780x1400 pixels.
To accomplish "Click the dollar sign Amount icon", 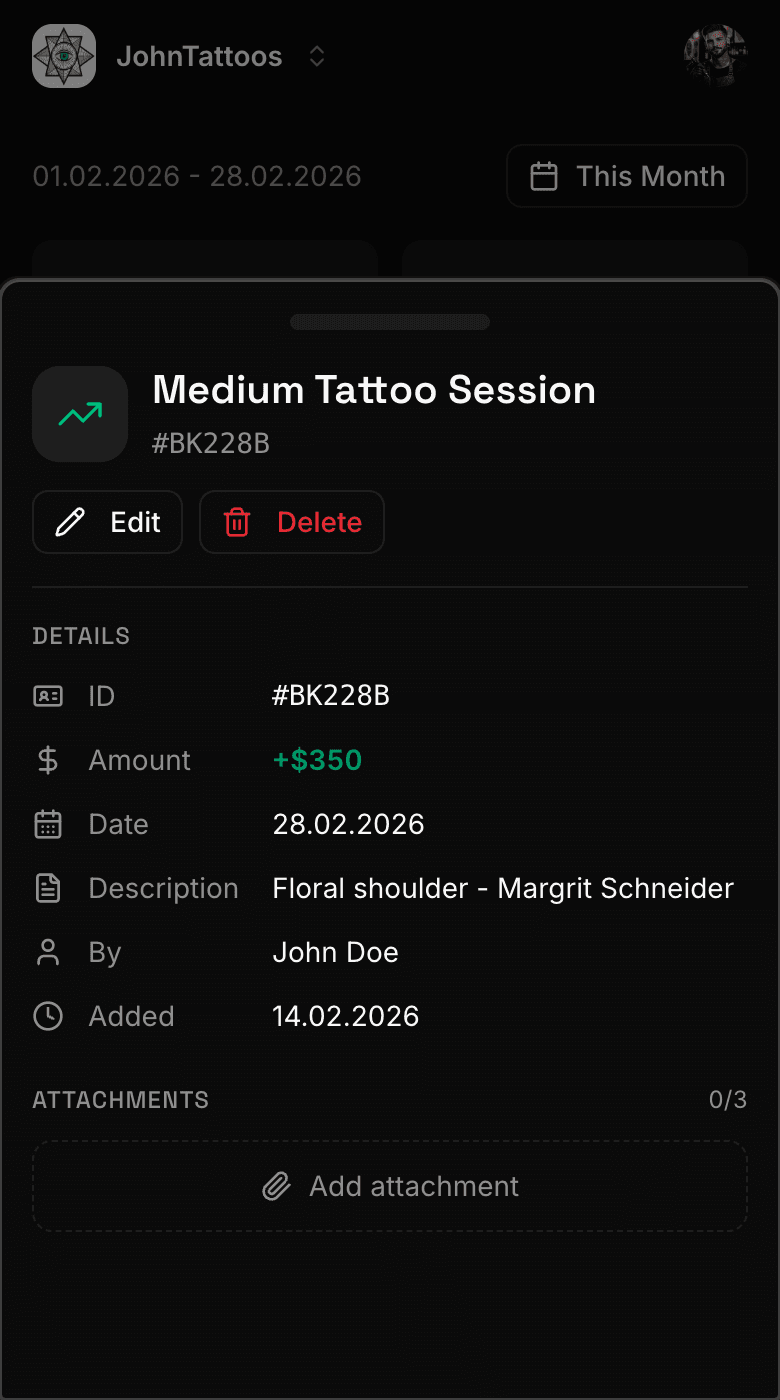I will (x=48, y=760).
